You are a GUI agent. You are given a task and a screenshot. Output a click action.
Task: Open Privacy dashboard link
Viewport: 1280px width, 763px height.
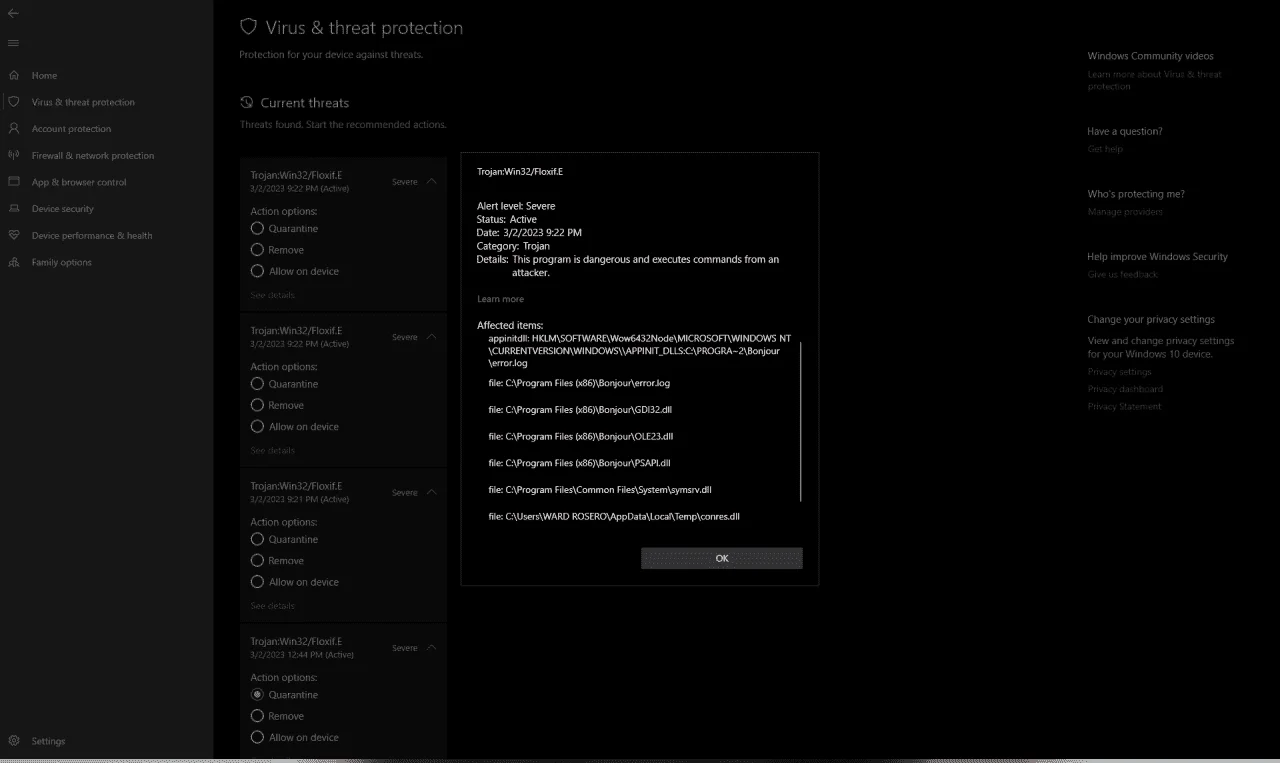click(1125, 389)
